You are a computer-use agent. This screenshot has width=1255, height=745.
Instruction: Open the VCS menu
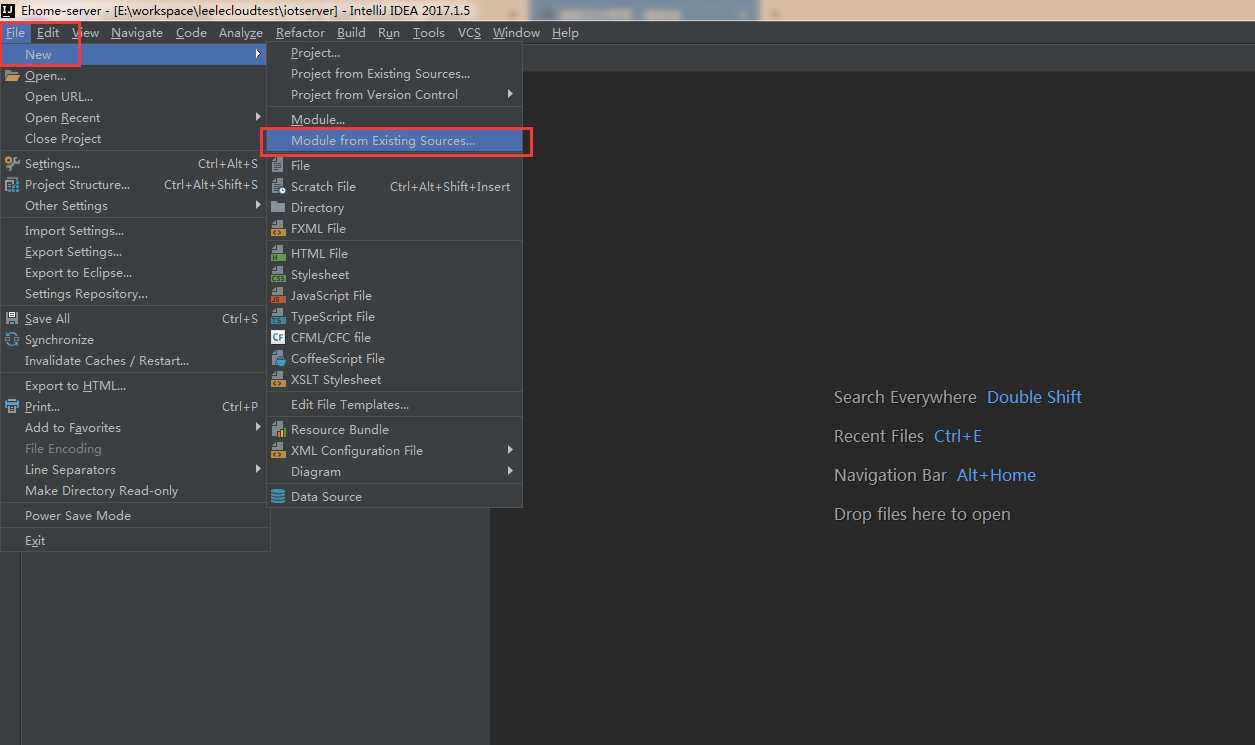click(469, 32)
